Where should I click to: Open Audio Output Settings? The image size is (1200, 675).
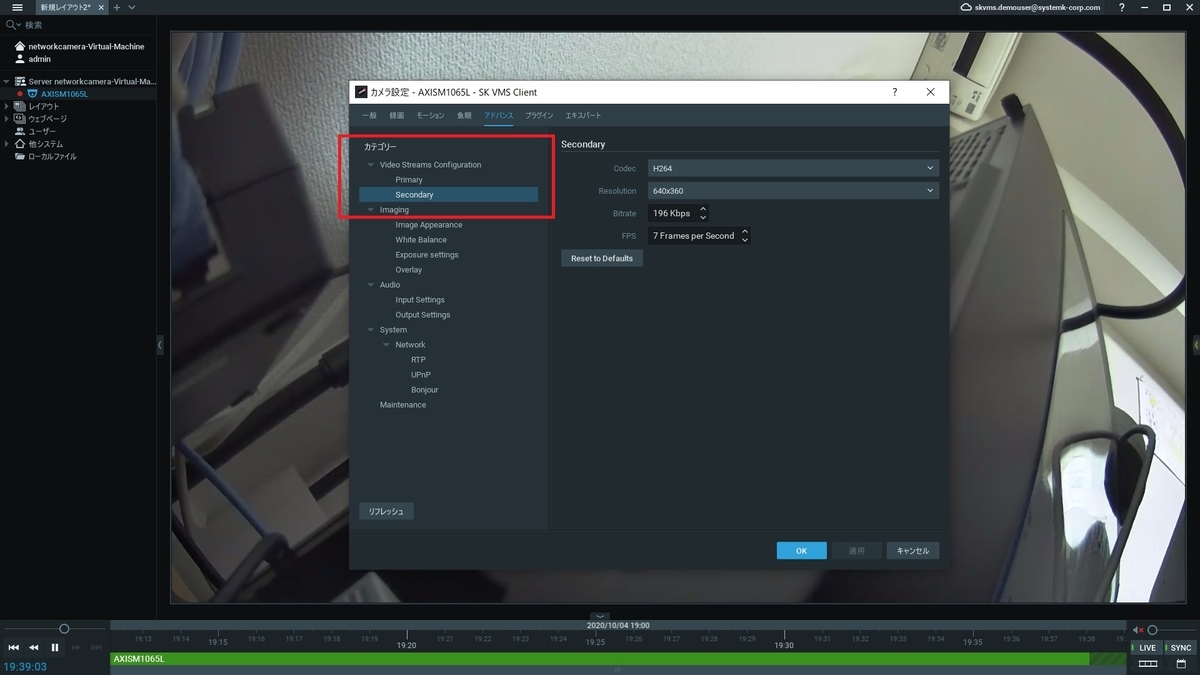423,315
